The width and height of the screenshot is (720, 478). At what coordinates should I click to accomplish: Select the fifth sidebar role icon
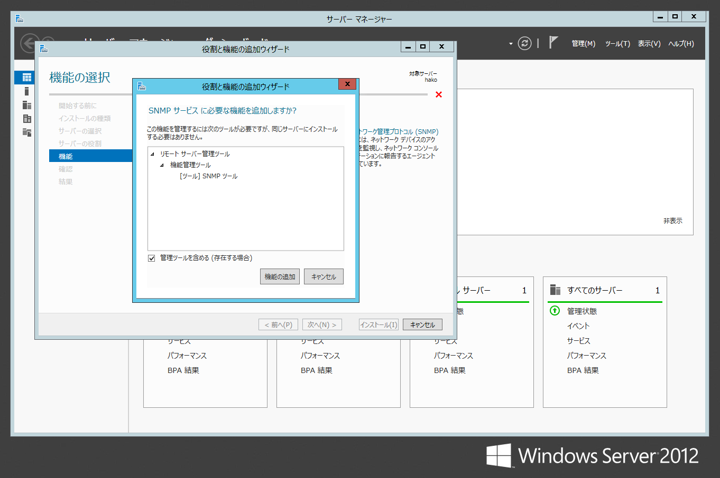(27, 132)
